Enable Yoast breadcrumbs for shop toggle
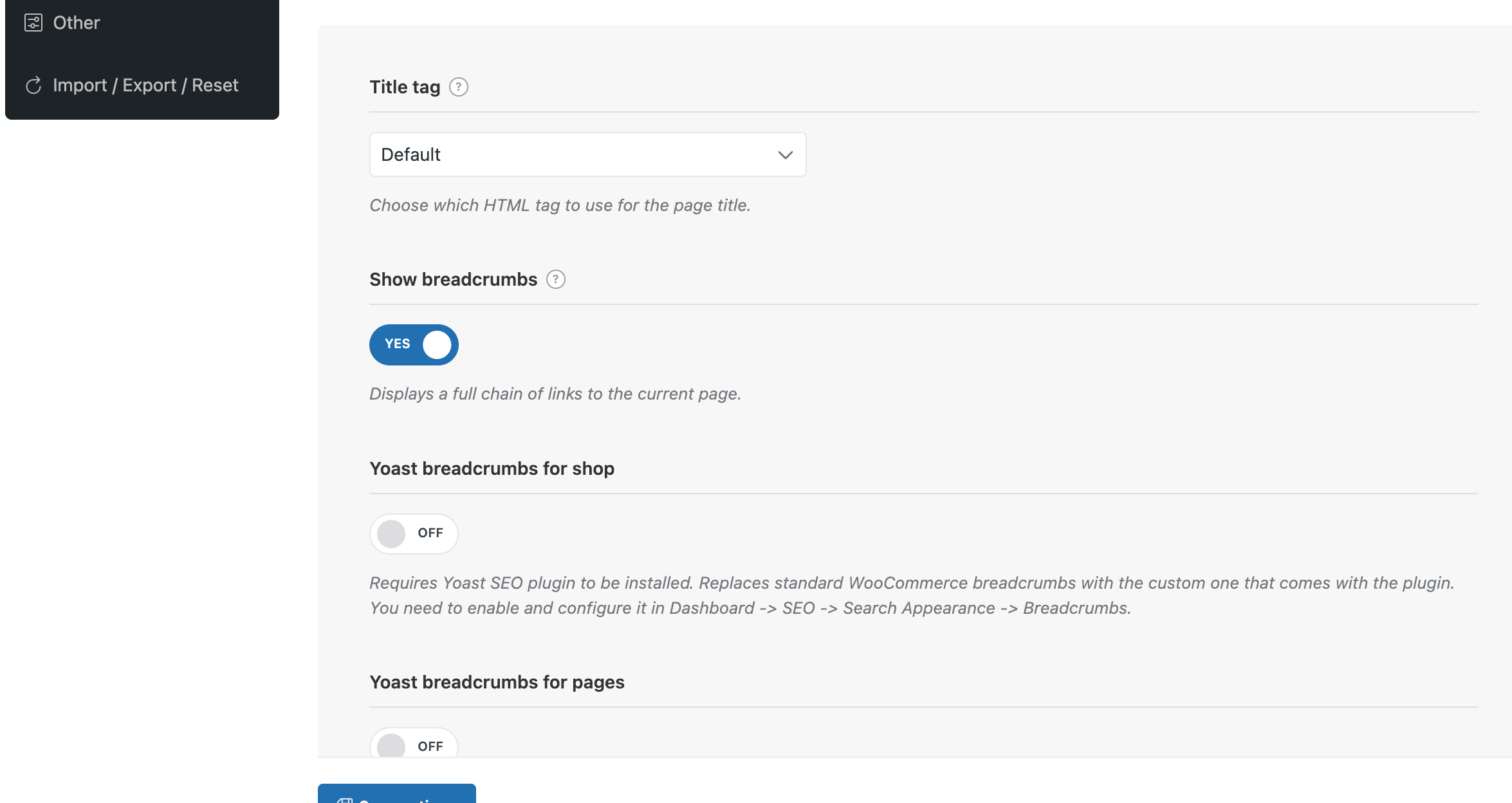The width and height of the screenshot is (1512, 803). pos(414,533)
